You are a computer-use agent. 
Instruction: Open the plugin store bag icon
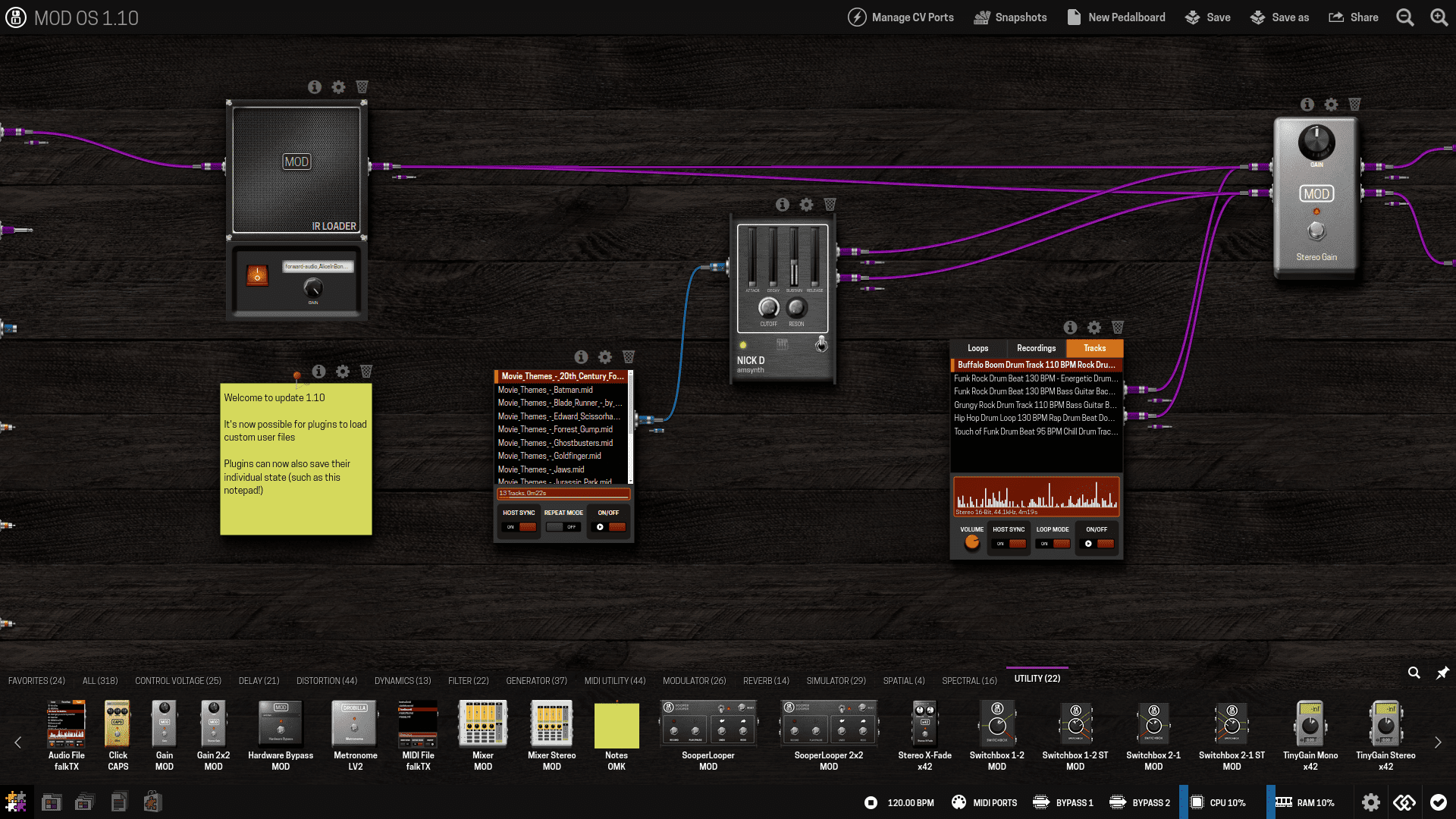point(152,802)
